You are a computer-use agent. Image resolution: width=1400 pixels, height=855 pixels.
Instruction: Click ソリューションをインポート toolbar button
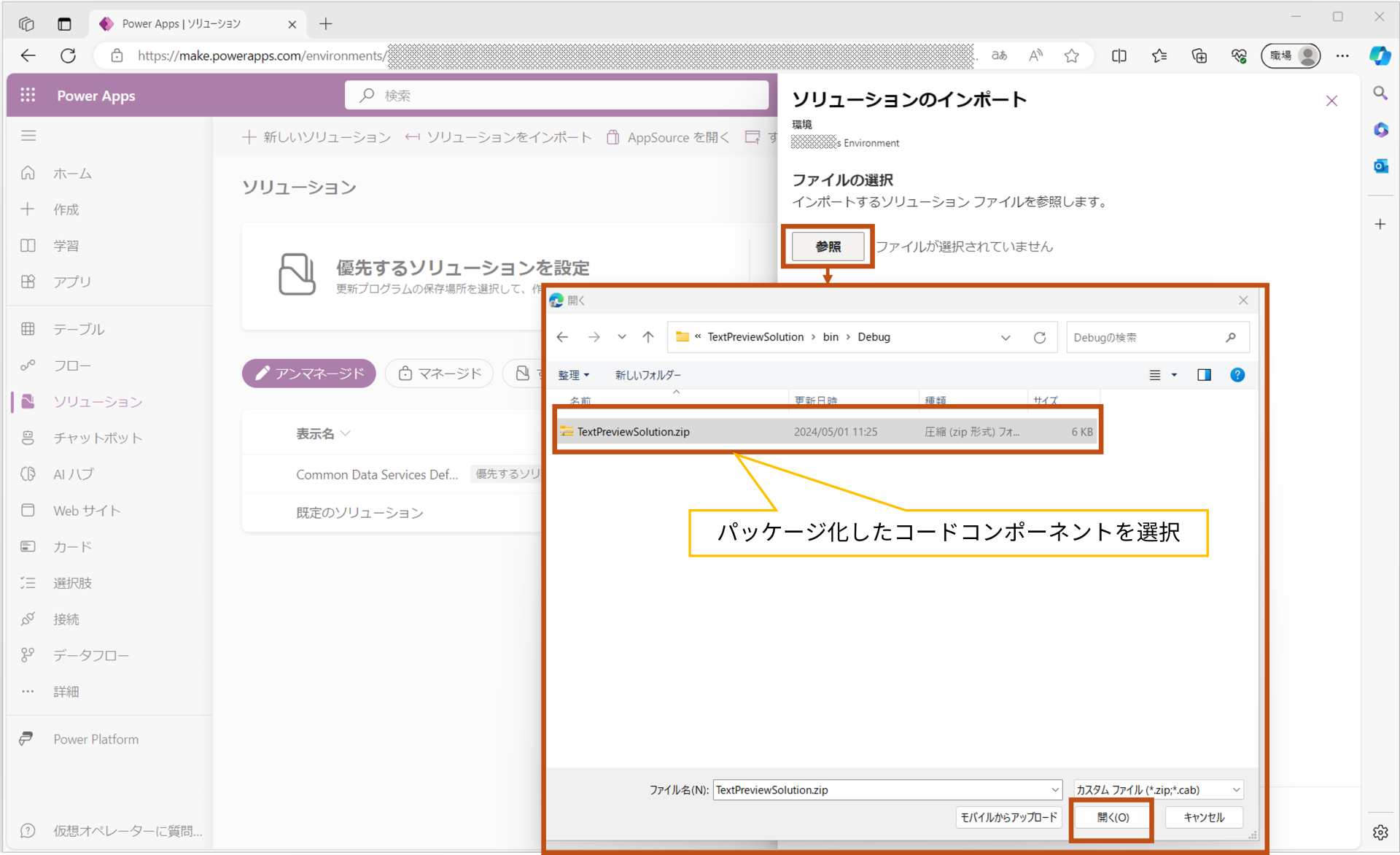(x=498, y=137)
